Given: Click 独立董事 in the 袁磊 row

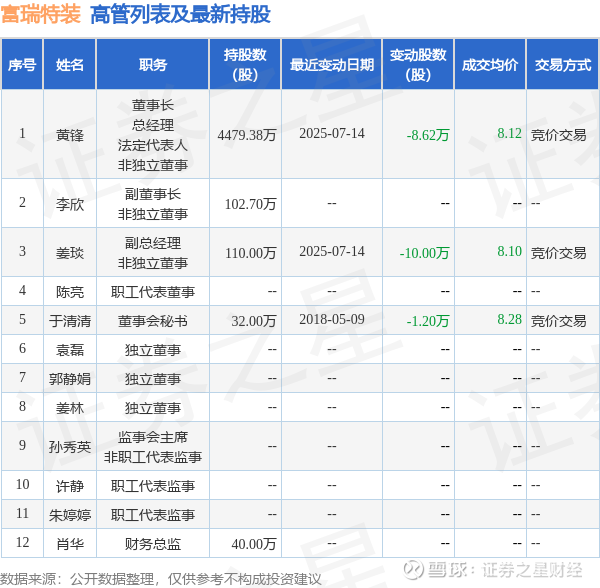Looking at the screenshot, I should (153, 350).
